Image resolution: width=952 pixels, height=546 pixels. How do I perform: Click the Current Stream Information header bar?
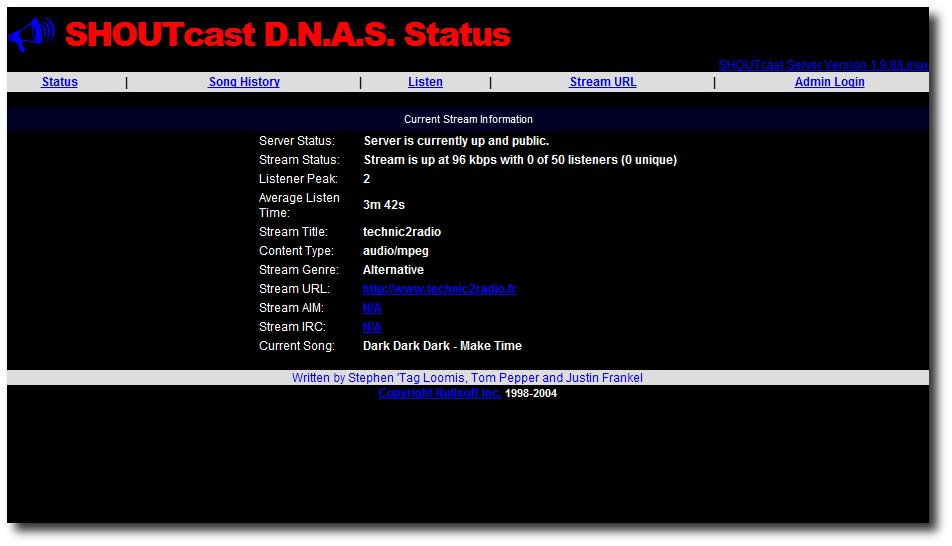[468, 119]
